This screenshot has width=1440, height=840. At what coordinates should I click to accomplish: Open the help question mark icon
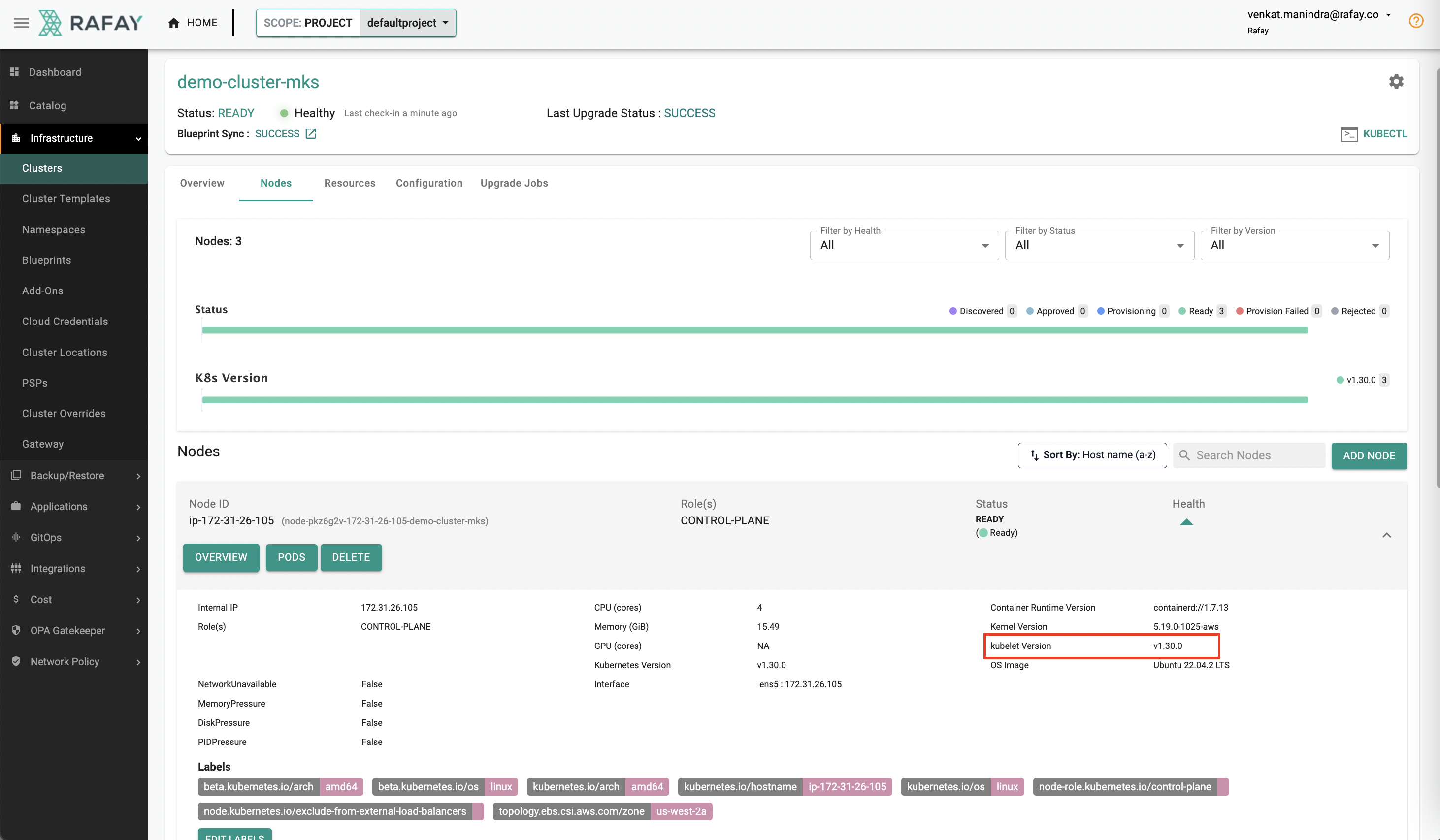(1416, 21)
